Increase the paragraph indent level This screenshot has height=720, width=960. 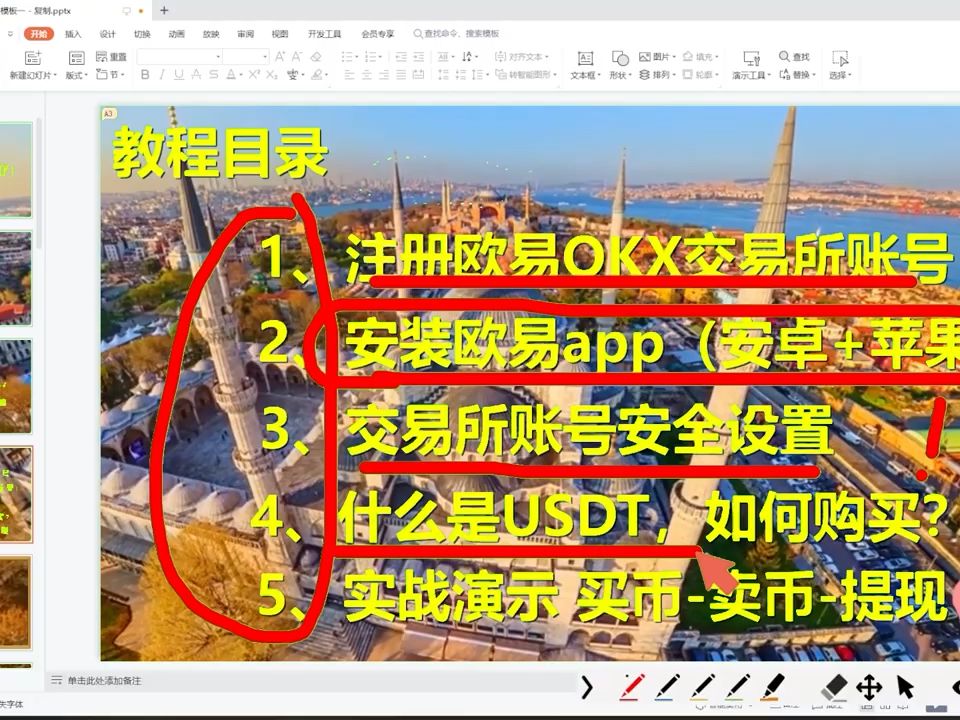419,57
